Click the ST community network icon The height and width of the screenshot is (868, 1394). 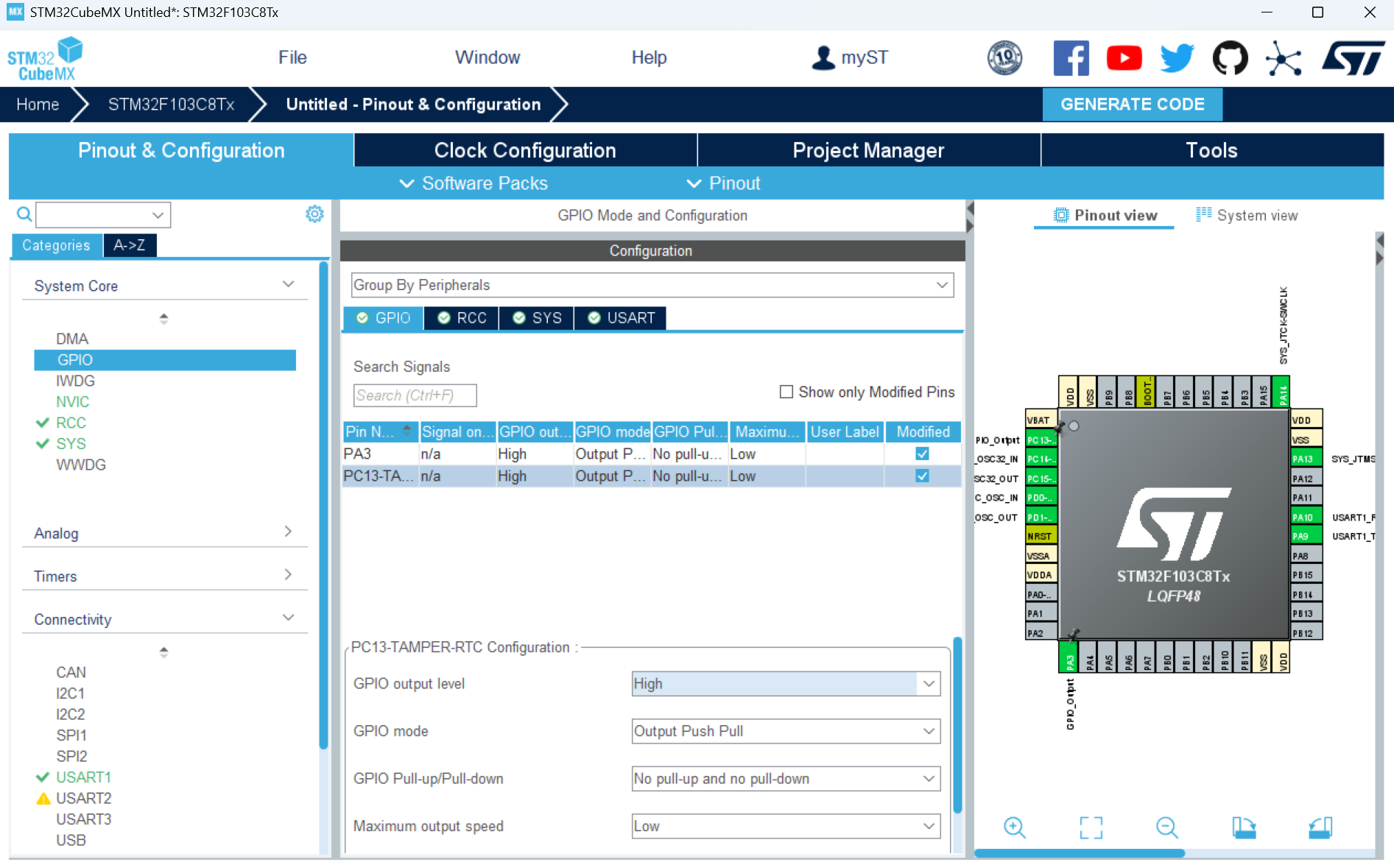coord(1284,58)
